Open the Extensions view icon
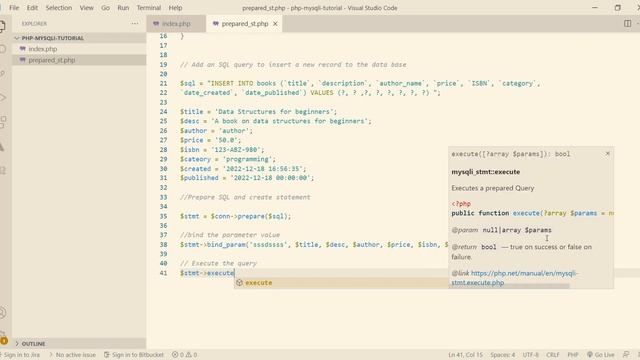The image size is (640, 360). tap(2, 122)
